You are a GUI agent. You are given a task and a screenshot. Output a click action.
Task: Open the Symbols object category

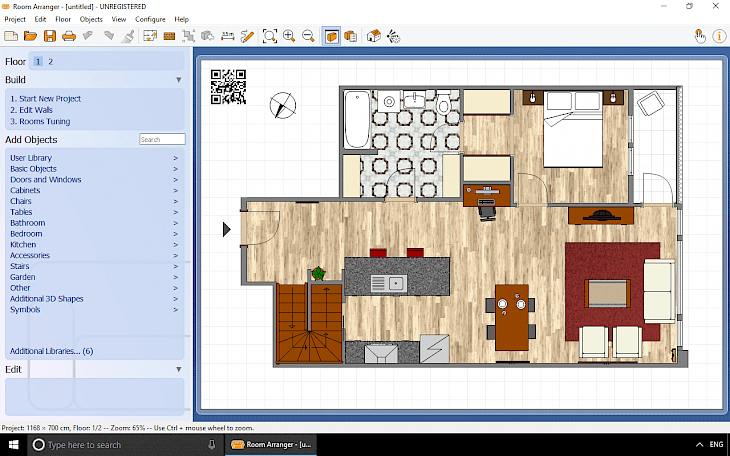coord(94,309)
